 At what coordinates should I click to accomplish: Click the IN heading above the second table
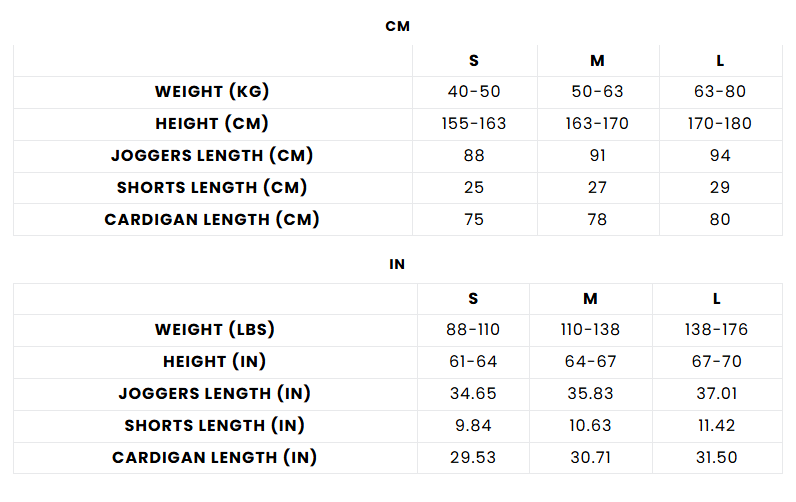(397, 265)
